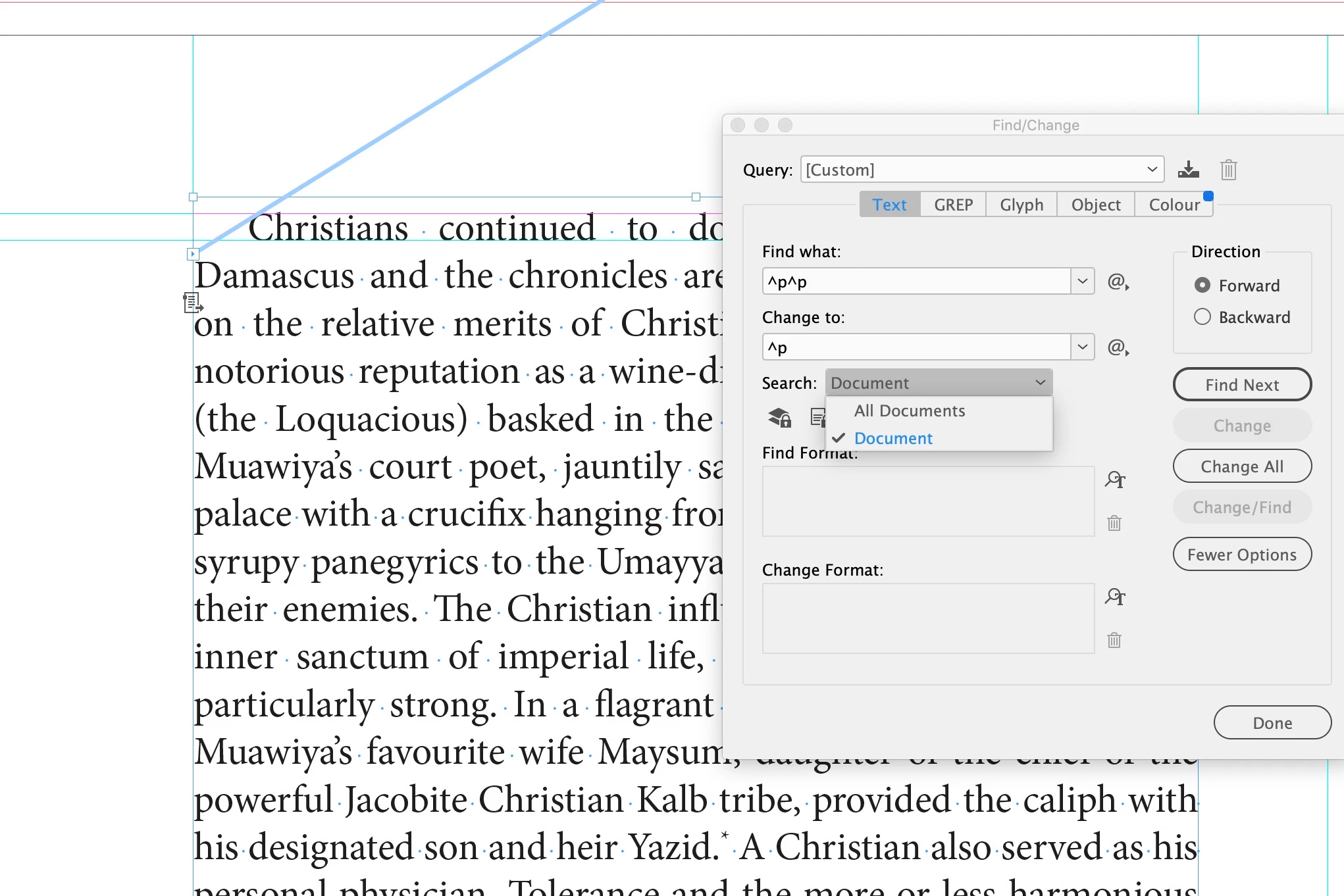This screenshot has width=1344, height=896.
Task: Switch to the GREP tab
Action: tap(953, 205)
